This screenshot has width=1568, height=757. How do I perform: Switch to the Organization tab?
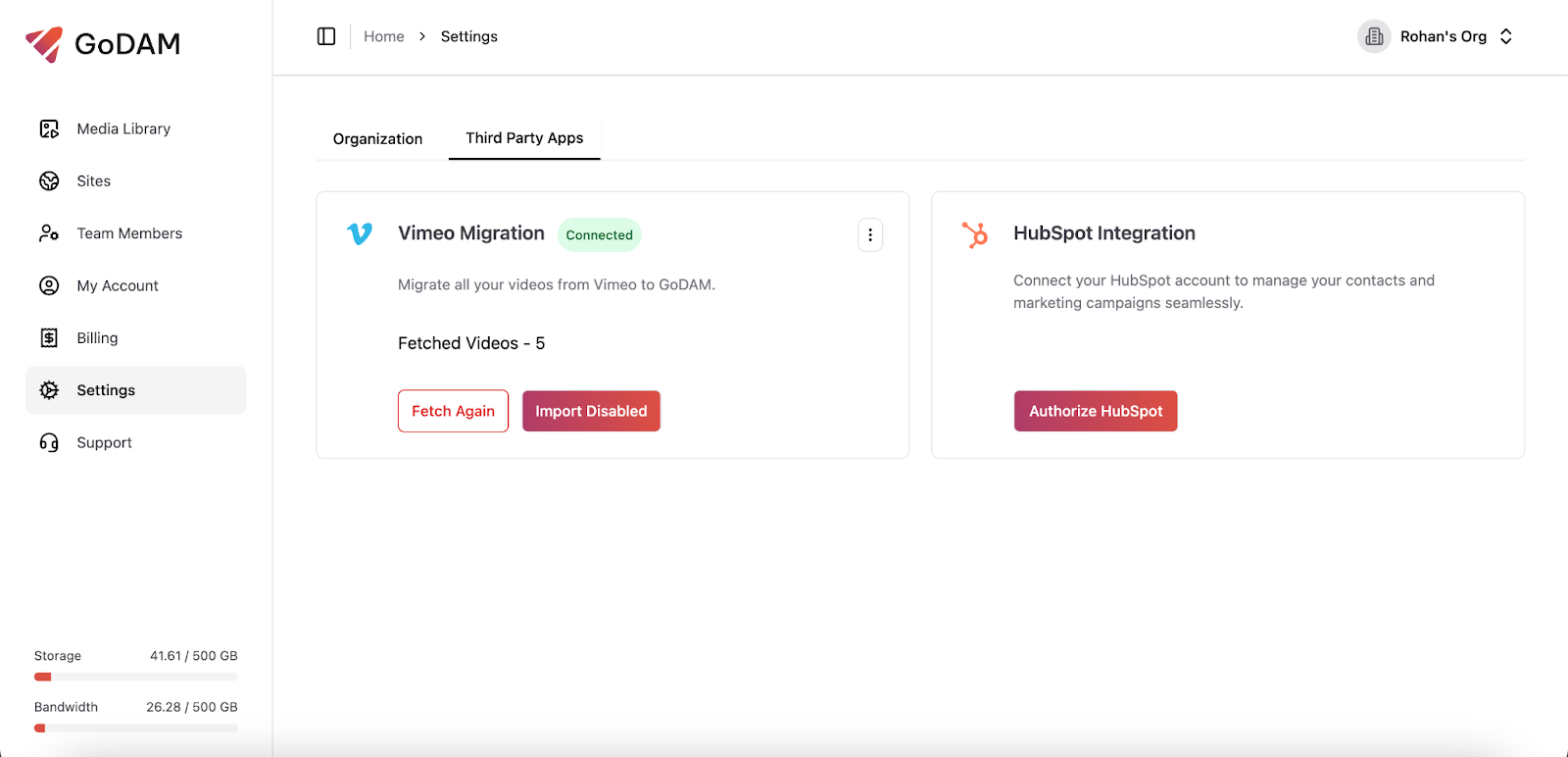coord(377,139)
